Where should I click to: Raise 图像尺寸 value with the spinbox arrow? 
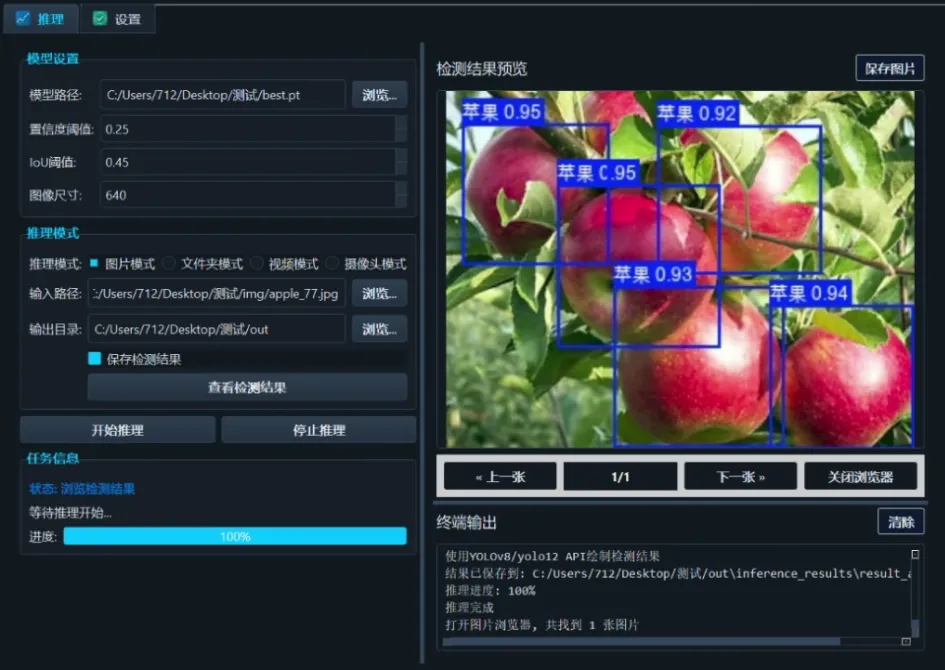(402, 190)
